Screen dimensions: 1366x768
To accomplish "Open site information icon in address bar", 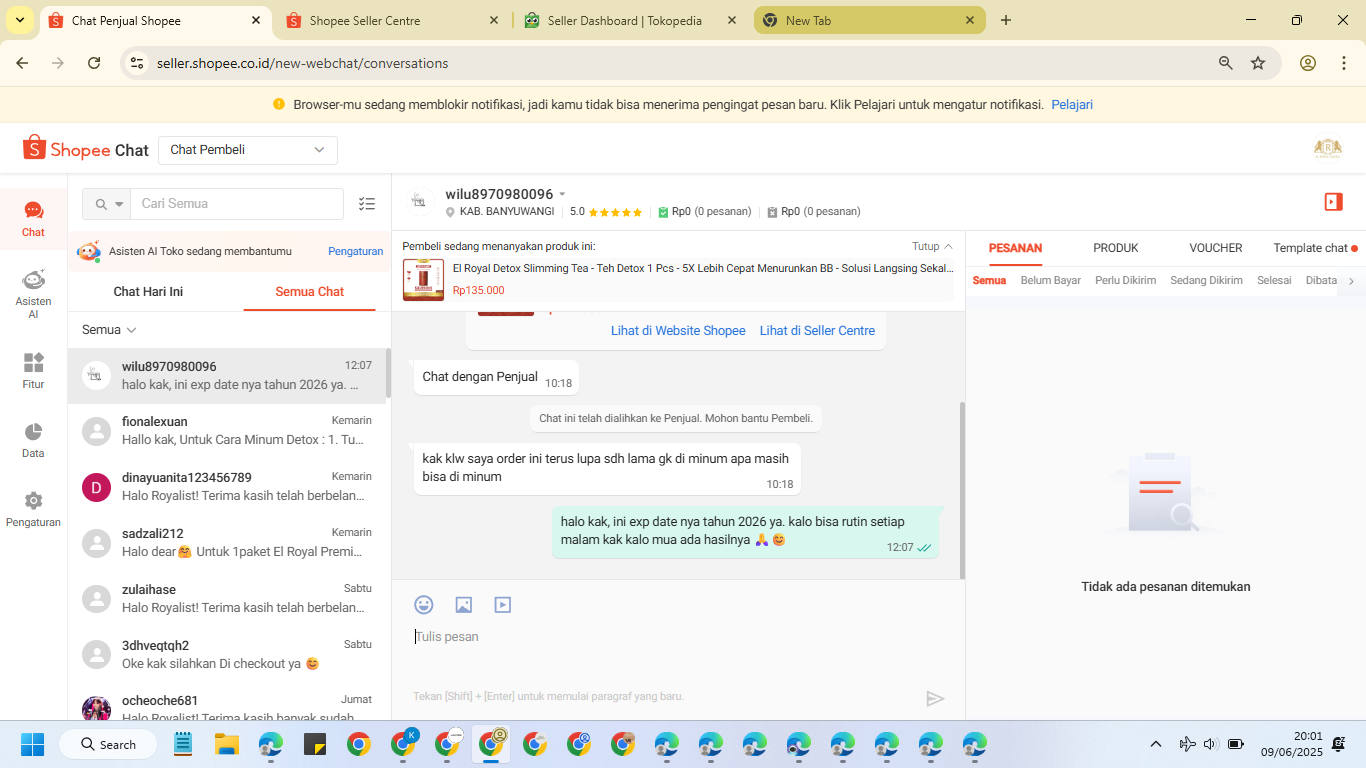I will pyautogui.click(x=138, y=63).
